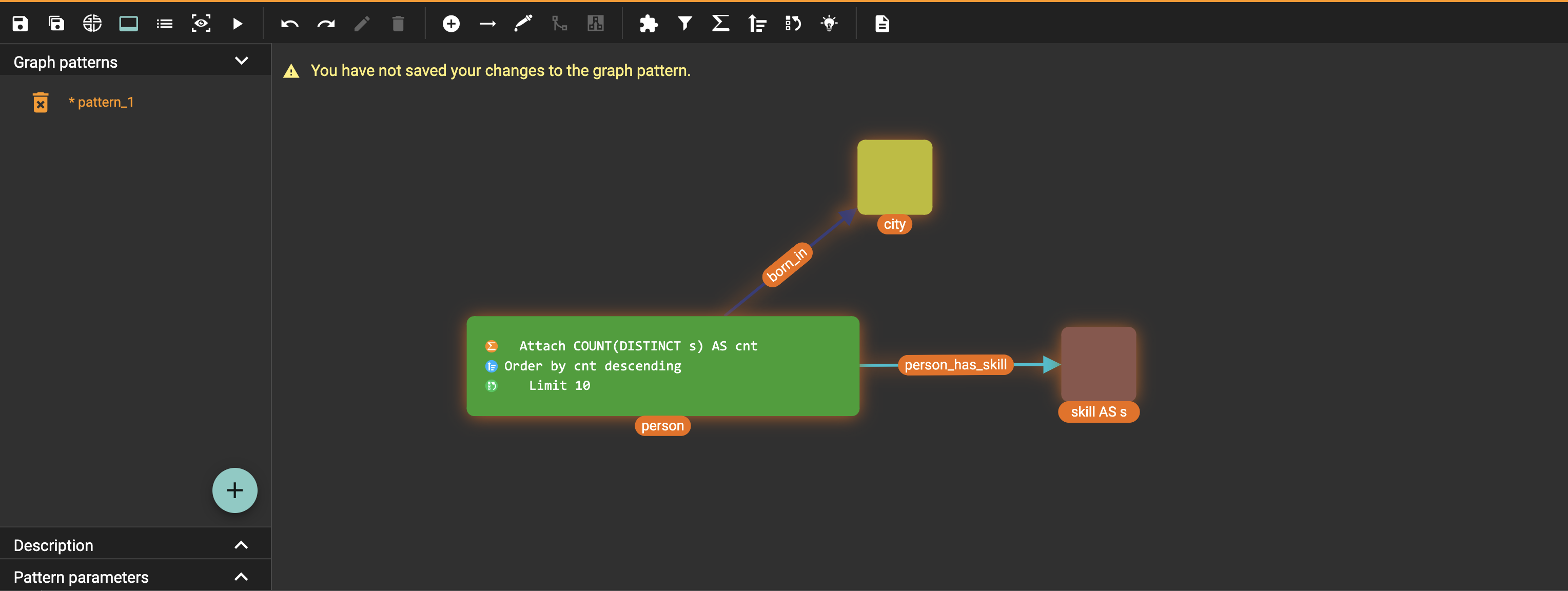Select pattern_1 in the patterns list

point(105,102)
